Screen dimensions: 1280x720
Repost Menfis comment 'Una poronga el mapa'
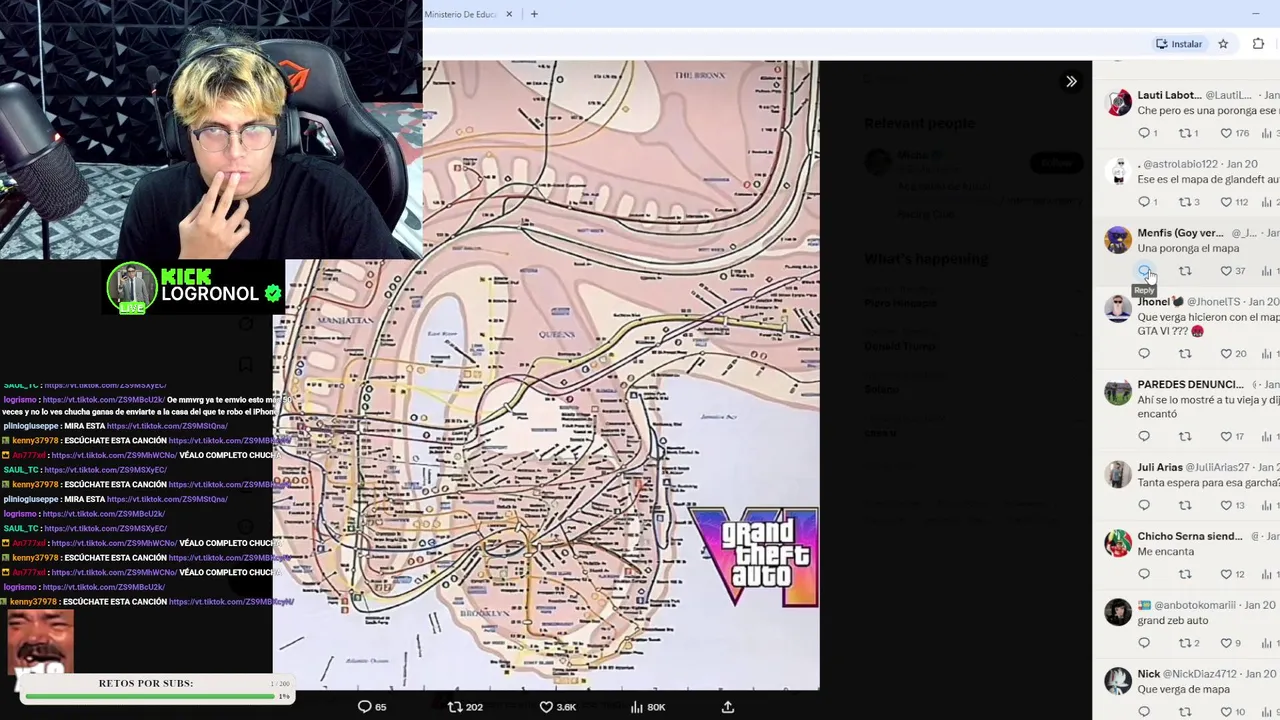(1185, 271)
